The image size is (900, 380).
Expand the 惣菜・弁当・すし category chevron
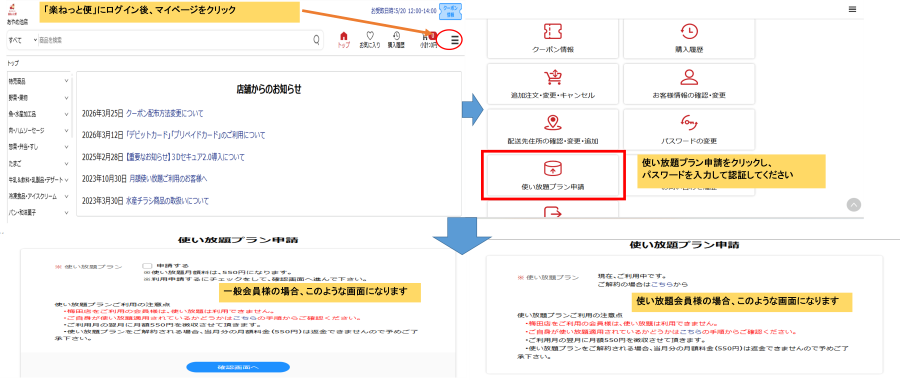[67, 148]
